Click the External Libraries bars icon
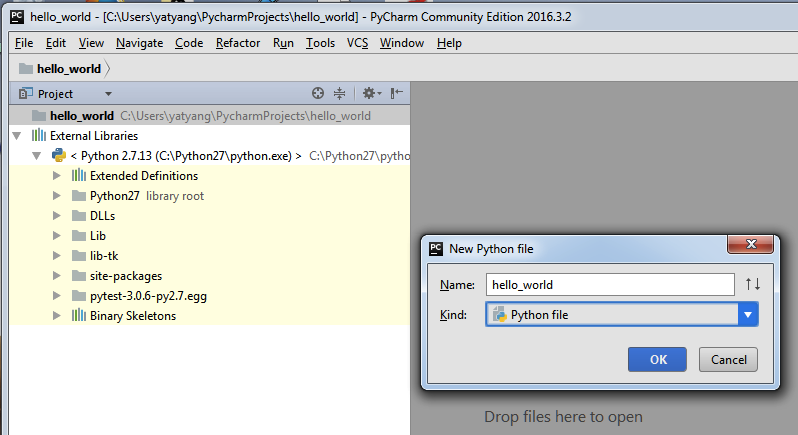This screenshot has height=435, width=798. [39, 135]
